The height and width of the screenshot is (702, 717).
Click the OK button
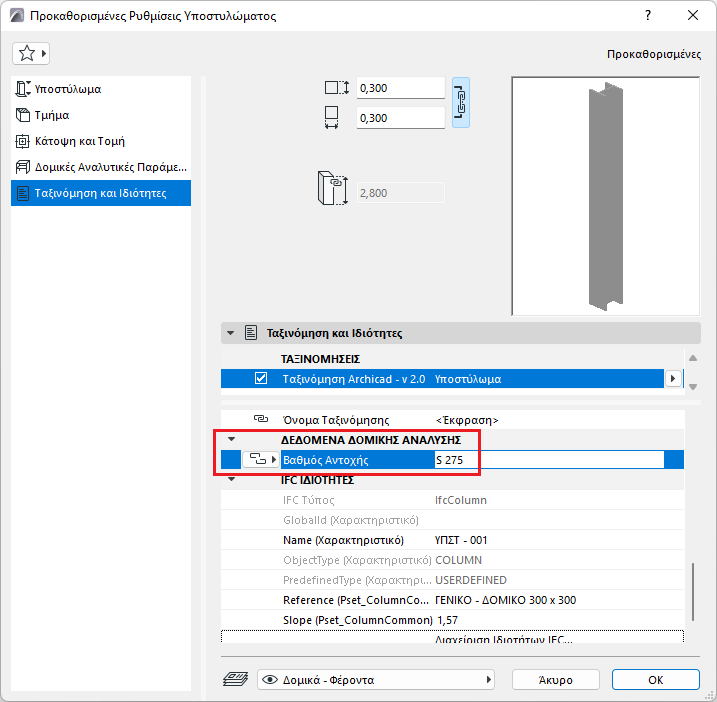click(x=656, y=680)
